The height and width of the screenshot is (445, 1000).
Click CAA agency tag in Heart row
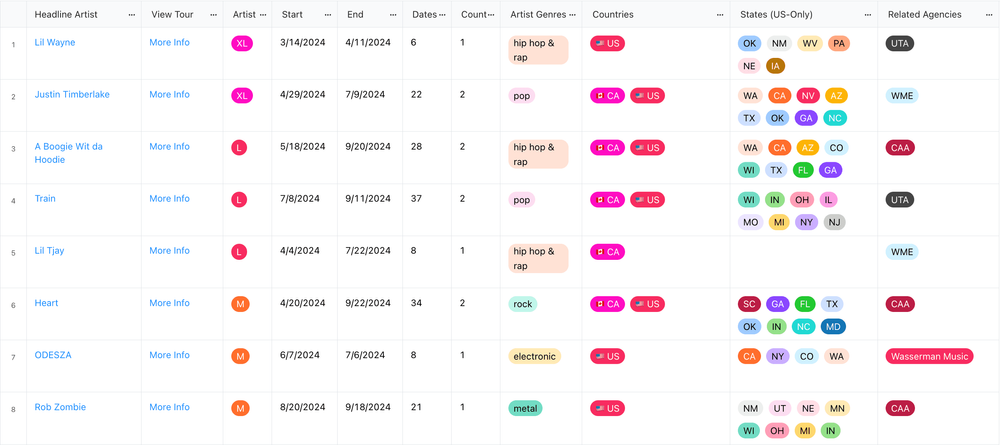(x=900, y=304)
